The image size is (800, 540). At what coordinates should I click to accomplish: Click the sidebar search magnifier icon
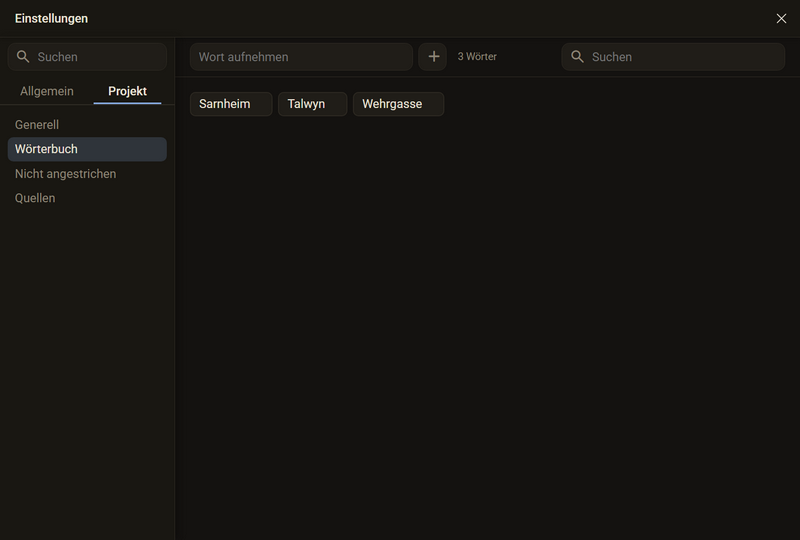click(23, 57)
